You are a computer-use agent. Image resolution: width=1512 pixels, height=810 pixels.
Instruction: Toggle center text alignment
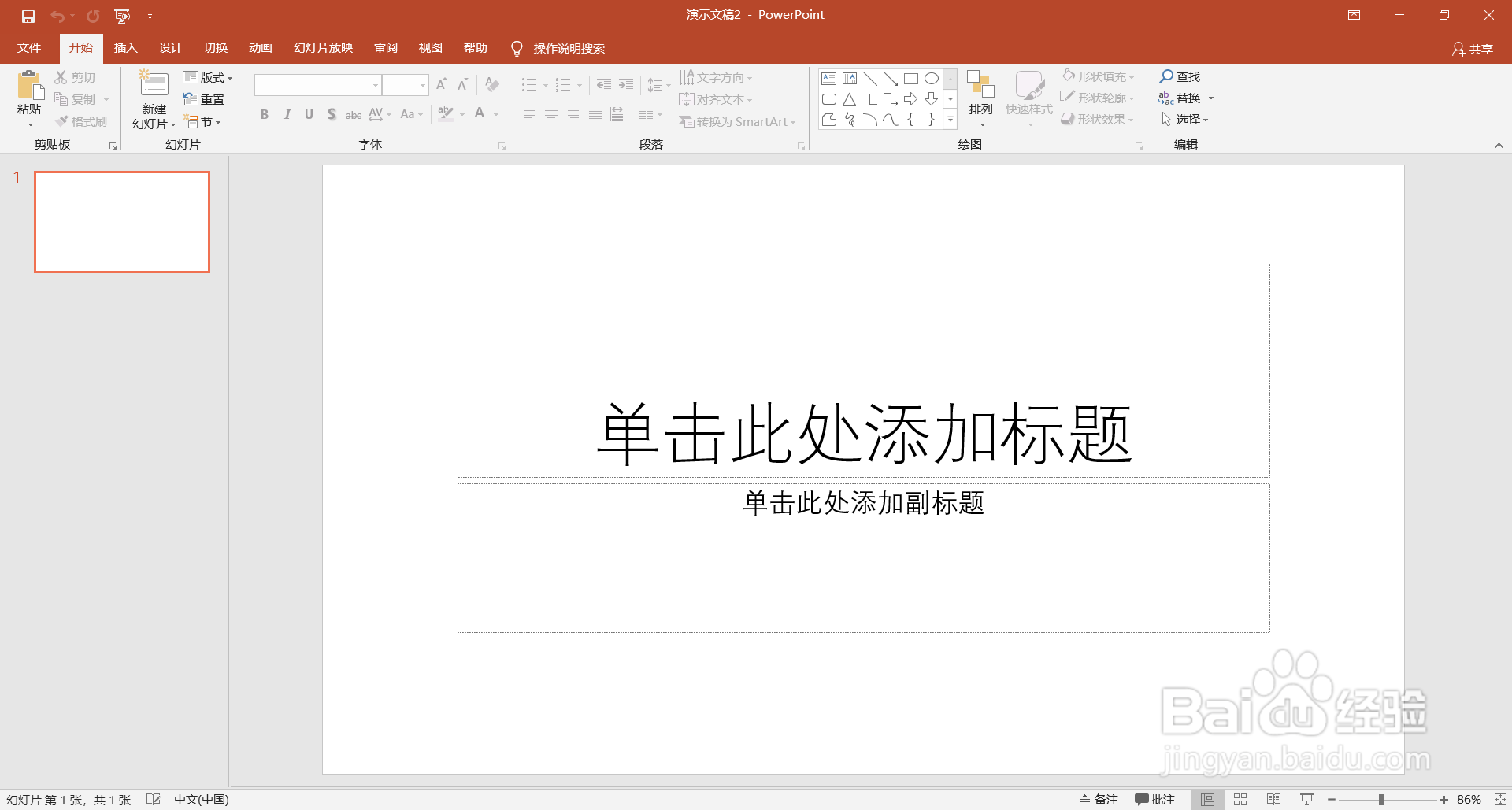point(551,115)
